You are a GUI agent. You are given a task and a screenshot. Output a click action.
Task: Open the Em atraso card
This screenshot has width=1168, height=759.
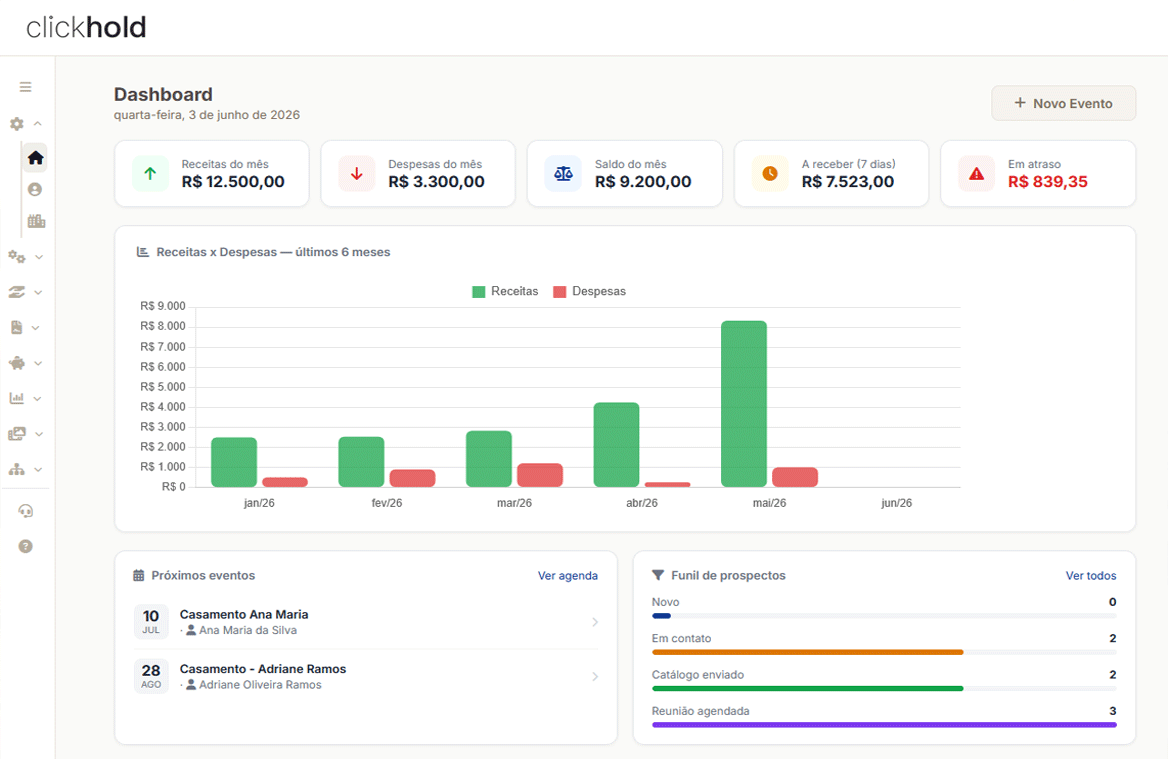[x=1038, y=174]
